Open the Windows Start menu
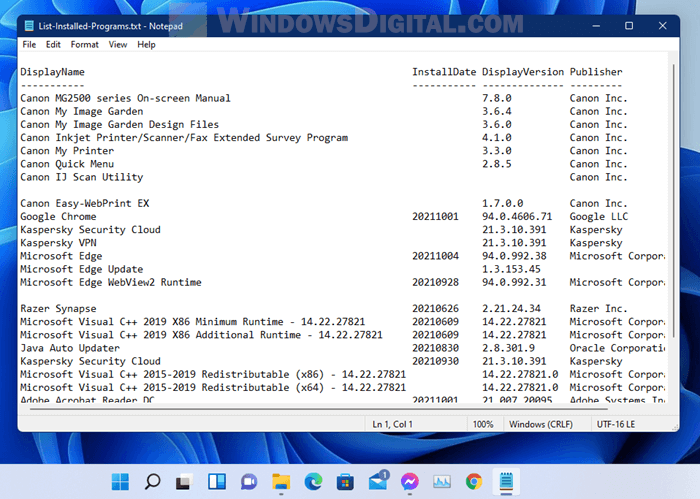The width and height of the screenshot is (700, 499). point(120,482)
